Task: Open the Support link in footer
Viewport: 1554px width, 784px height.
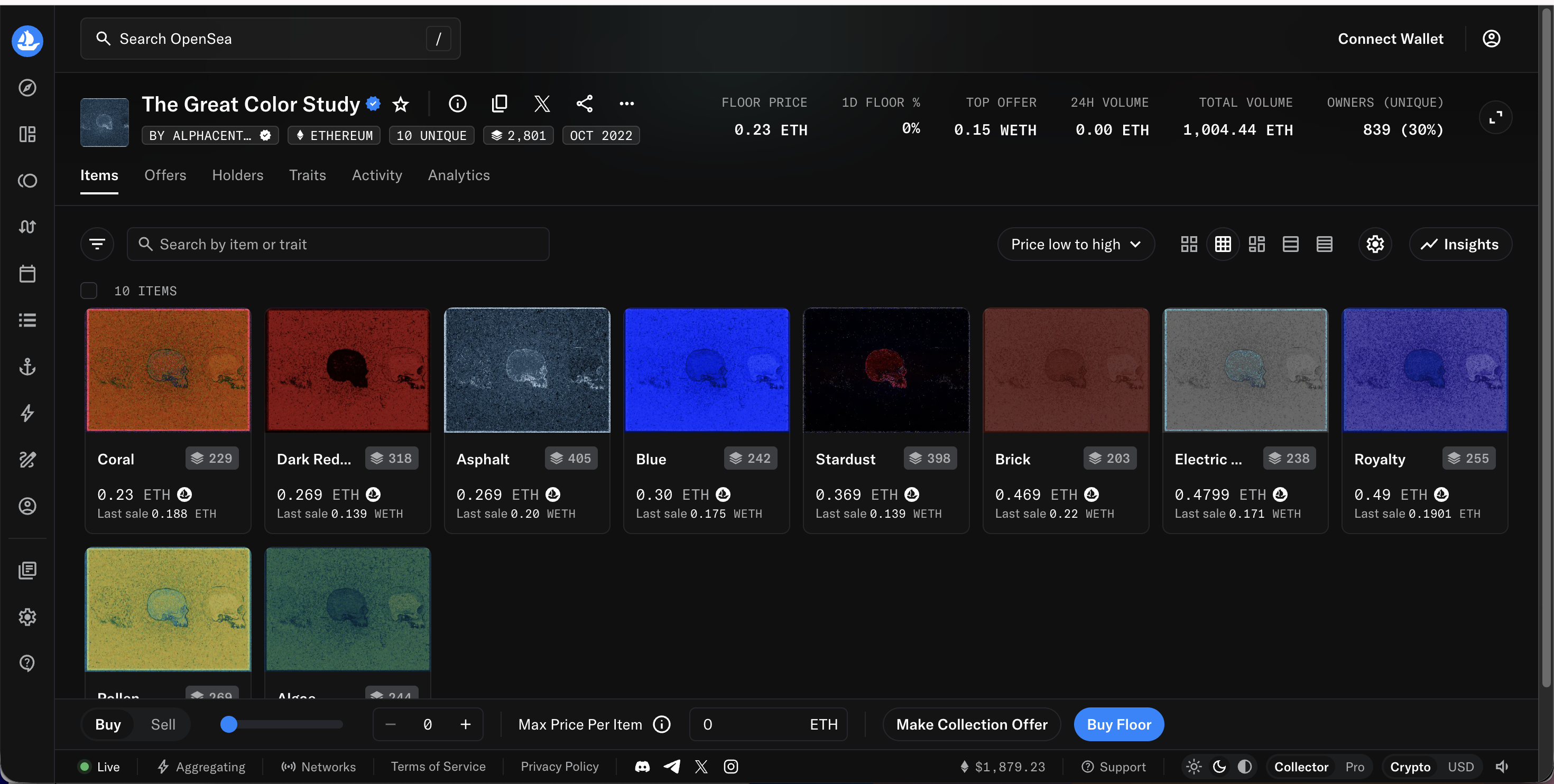Action: coord(1114,767)
